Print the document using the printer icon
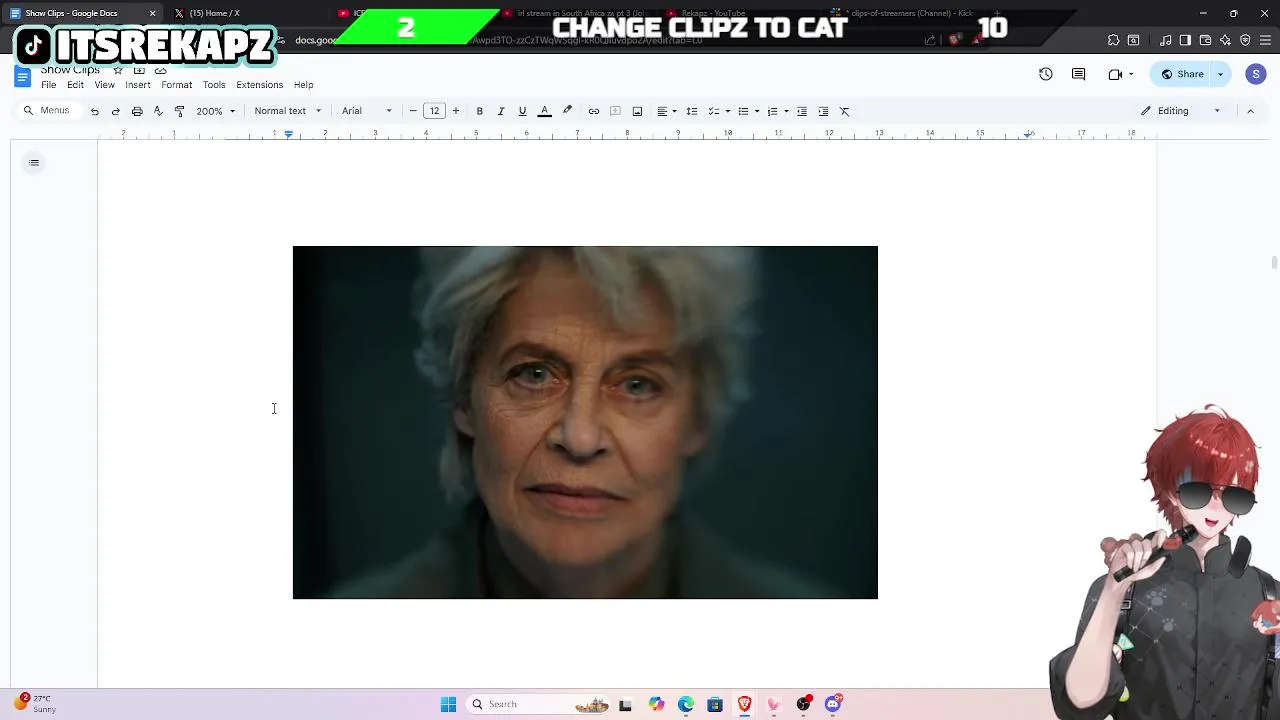 (x=137, y=111)
